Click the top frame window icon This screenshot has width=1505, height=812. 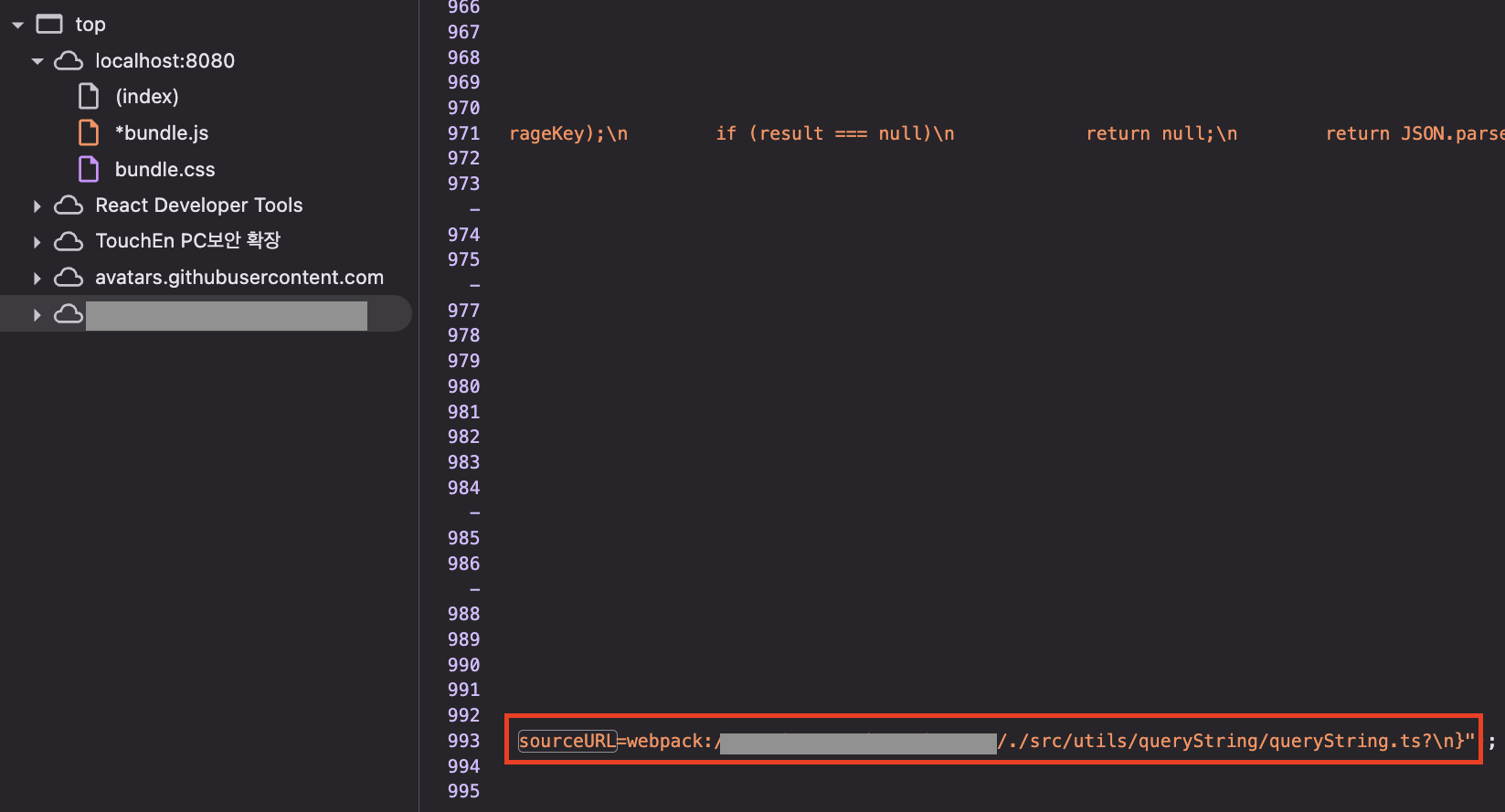(x=49, y=25)
